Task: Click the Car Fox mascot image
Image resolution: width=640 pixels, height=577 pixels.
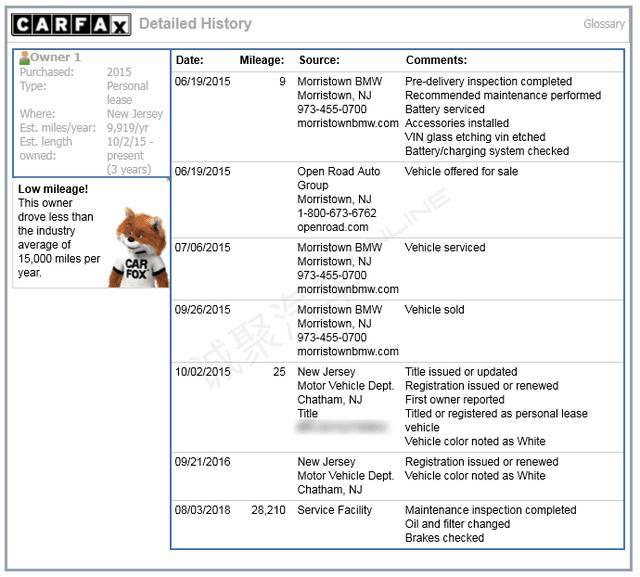Action: pyautogui.click(x=138, y=248)
